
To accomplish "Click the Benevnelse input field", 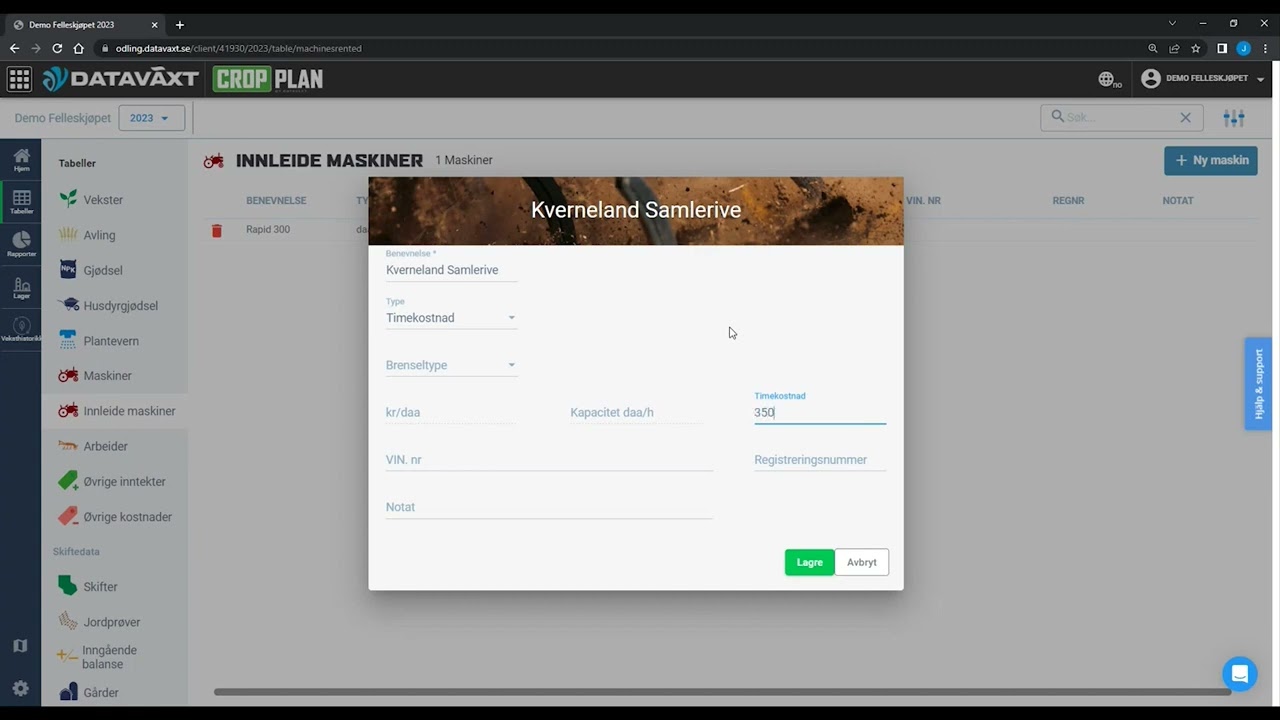I will (x=451, y=270).
